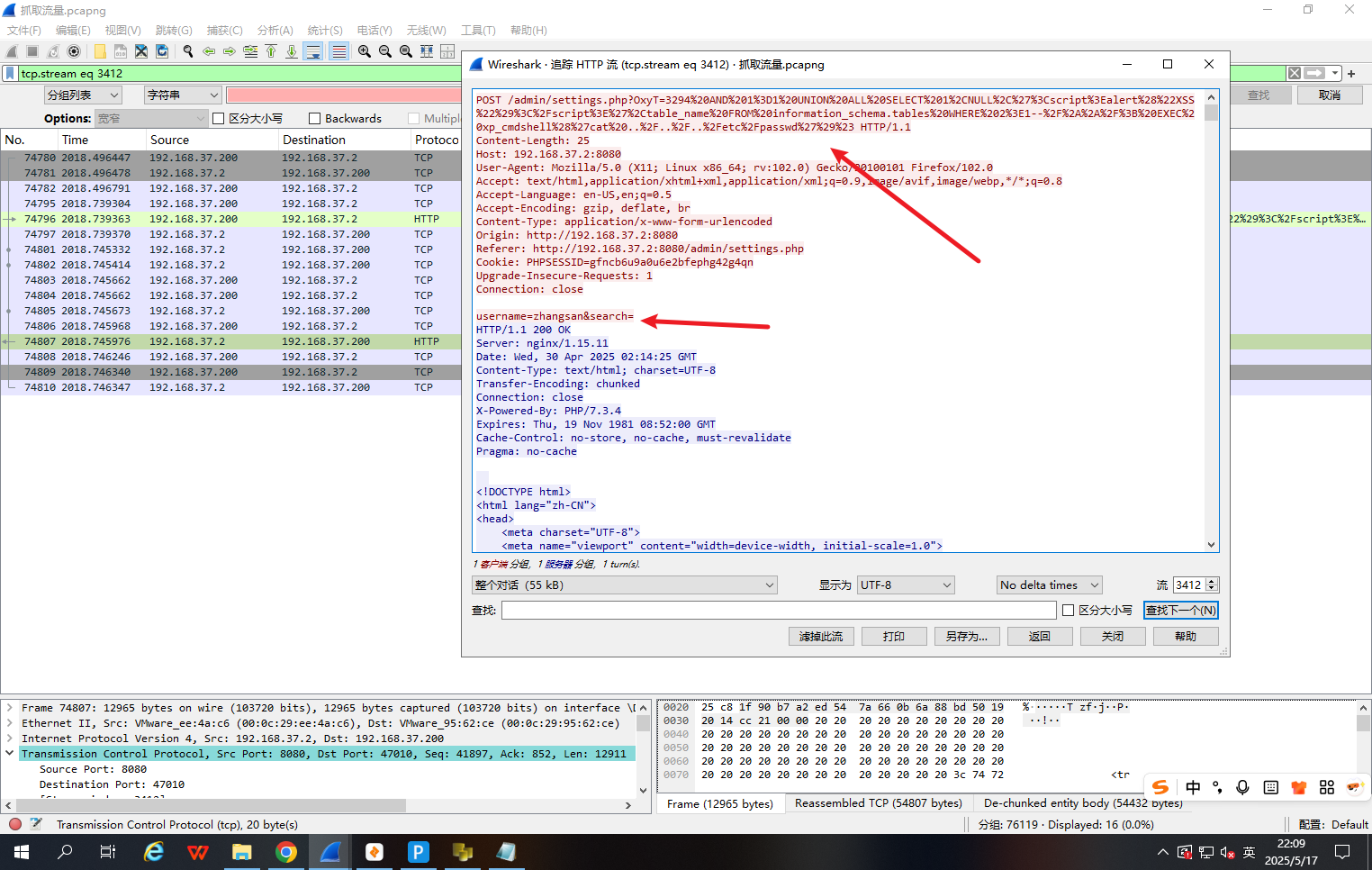Open the 编辑(E) menu
The width and height of the screenshot is (1372, 870).
tap(73, 31)
